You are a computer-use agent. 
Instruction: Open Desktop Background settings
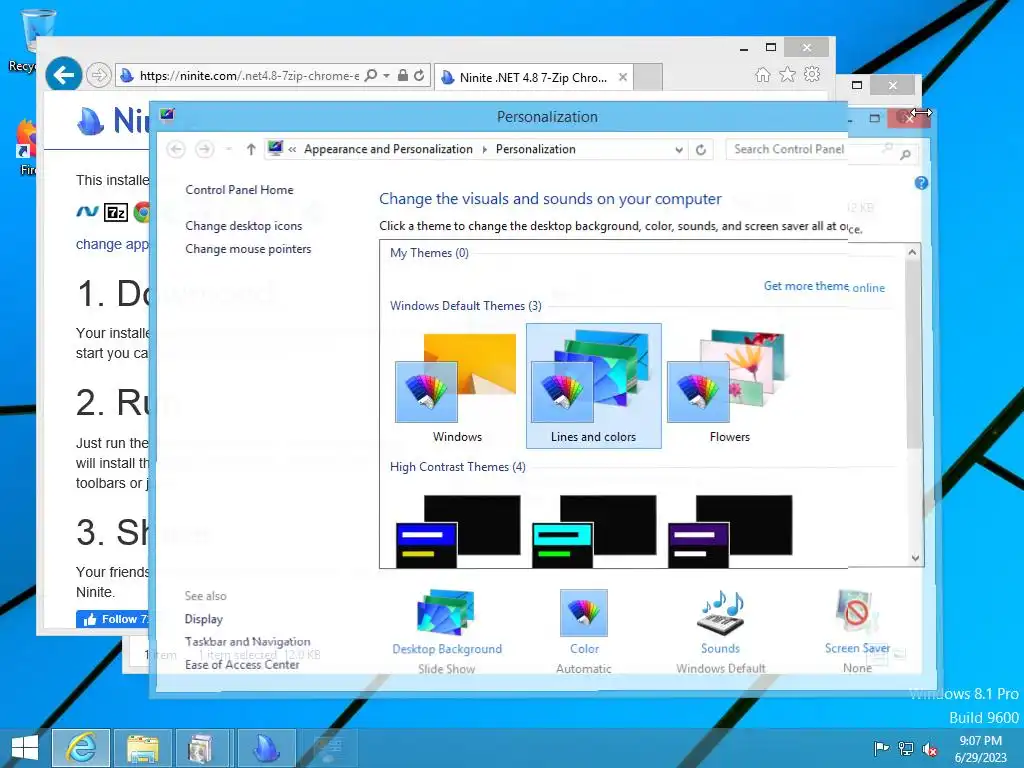(x=447, y=629)
